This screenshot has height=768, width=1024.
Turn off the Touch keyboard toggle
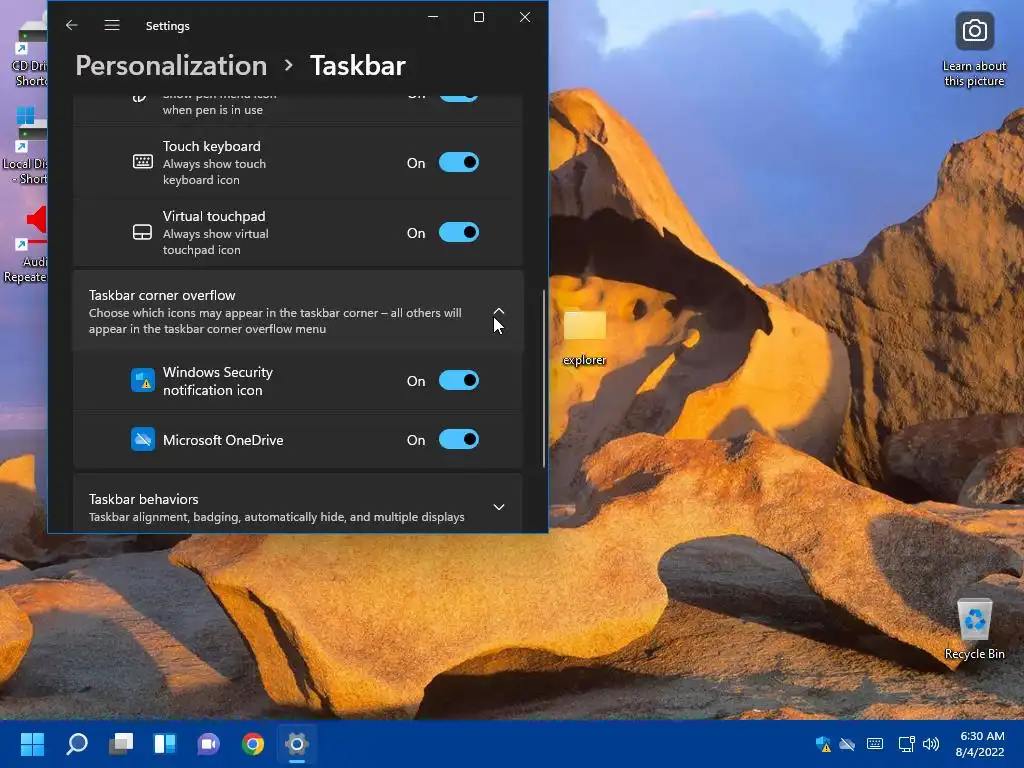click(x=458, y=163)
